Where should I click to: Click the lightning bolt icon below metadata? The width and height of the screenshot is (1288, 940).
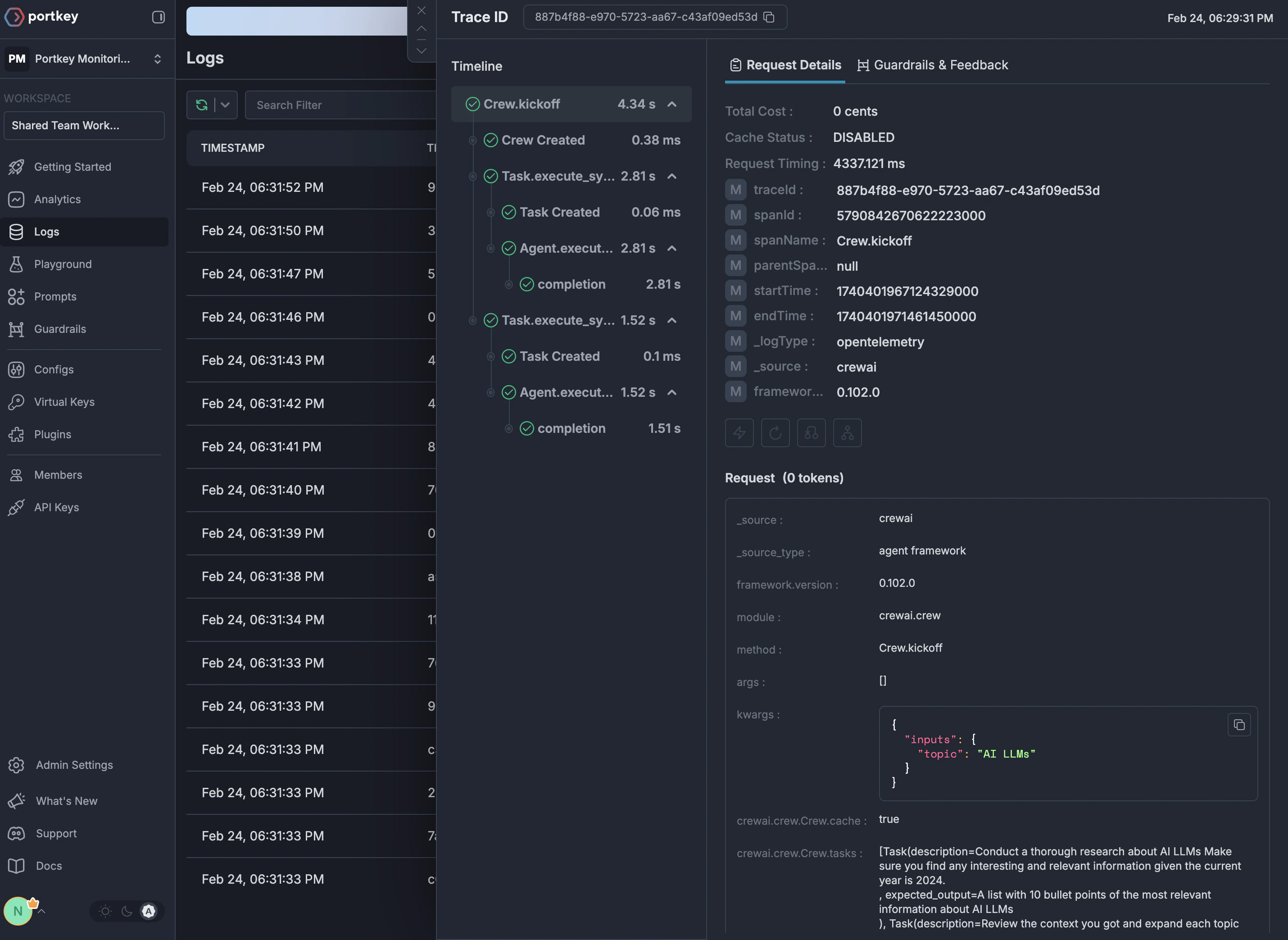(739, 433)
